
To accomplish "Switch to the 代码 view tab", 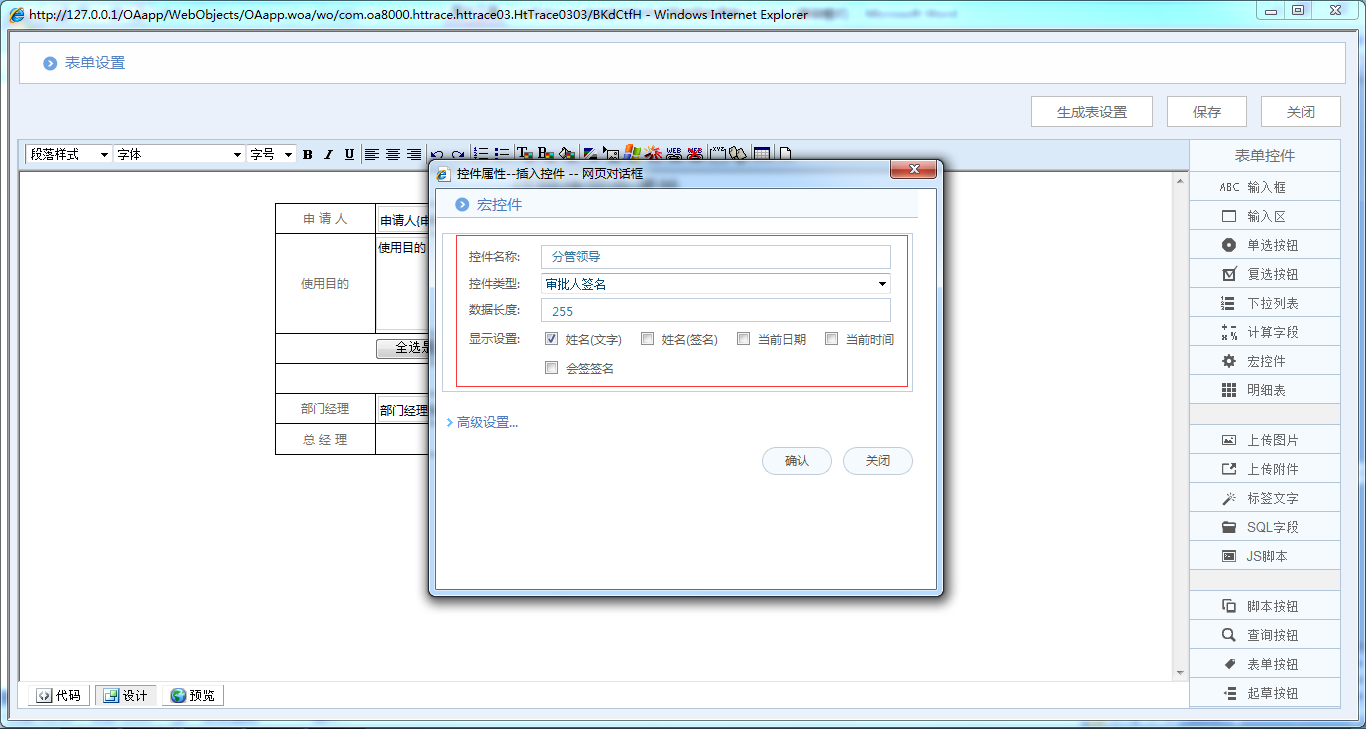I will point(58,695).
